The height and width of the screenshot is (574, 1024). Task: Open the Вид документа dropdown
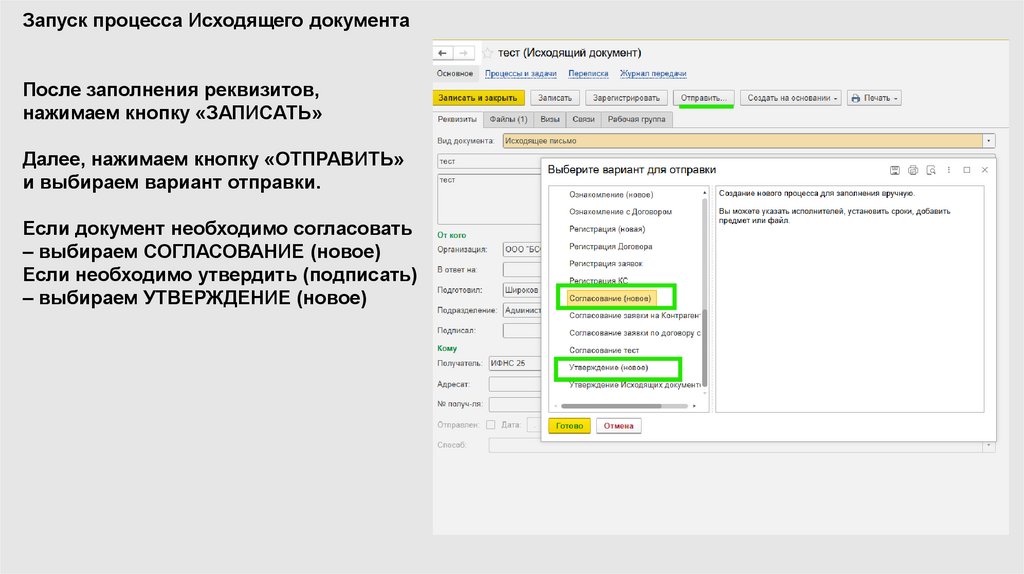989,141
